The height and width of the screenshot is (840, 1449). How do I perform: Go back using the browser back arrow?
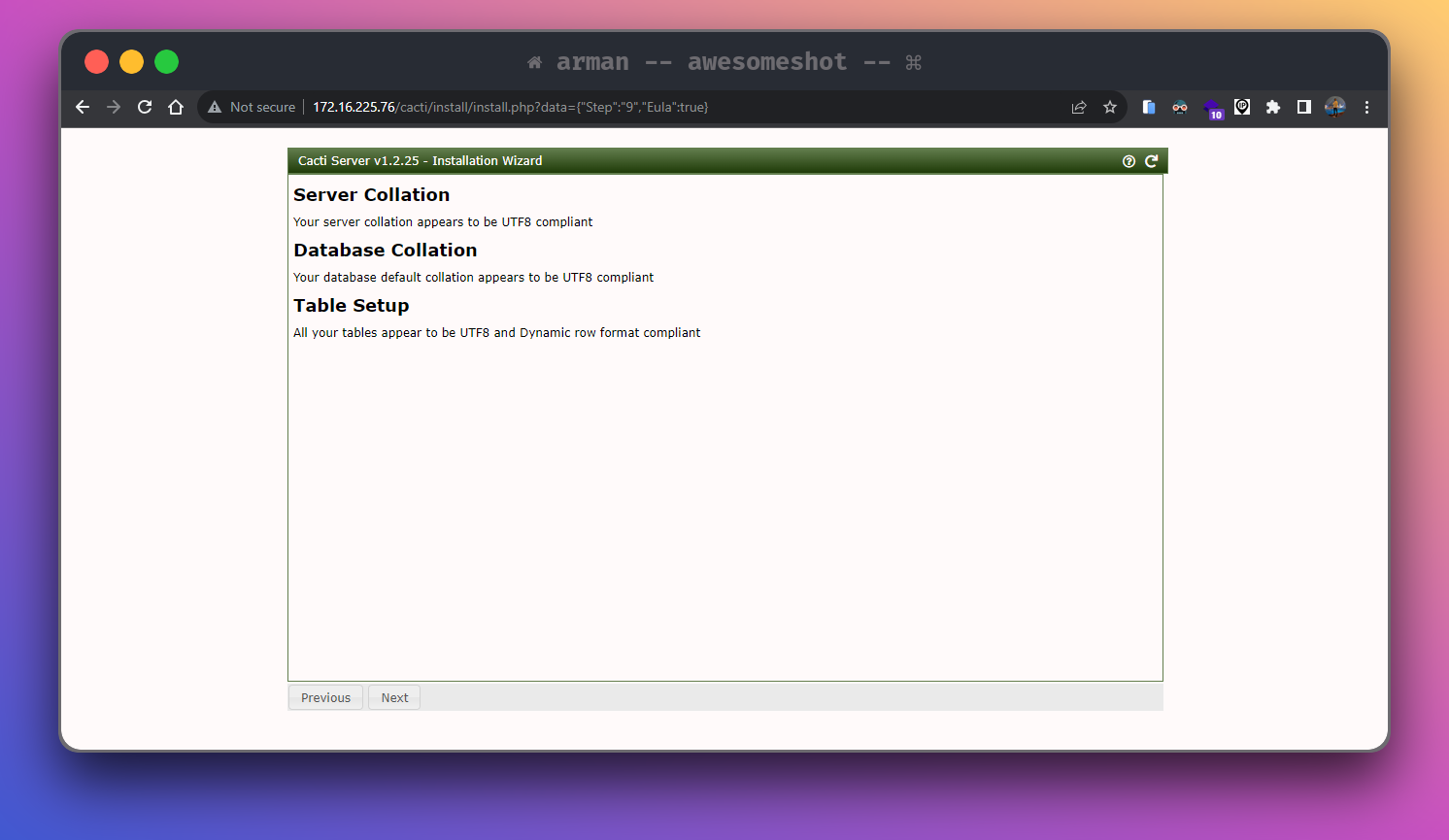(83, 107)
